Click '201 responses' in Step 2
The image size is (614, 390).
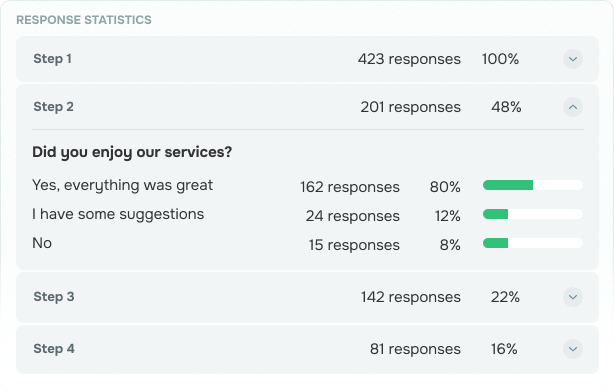point(410,107)
